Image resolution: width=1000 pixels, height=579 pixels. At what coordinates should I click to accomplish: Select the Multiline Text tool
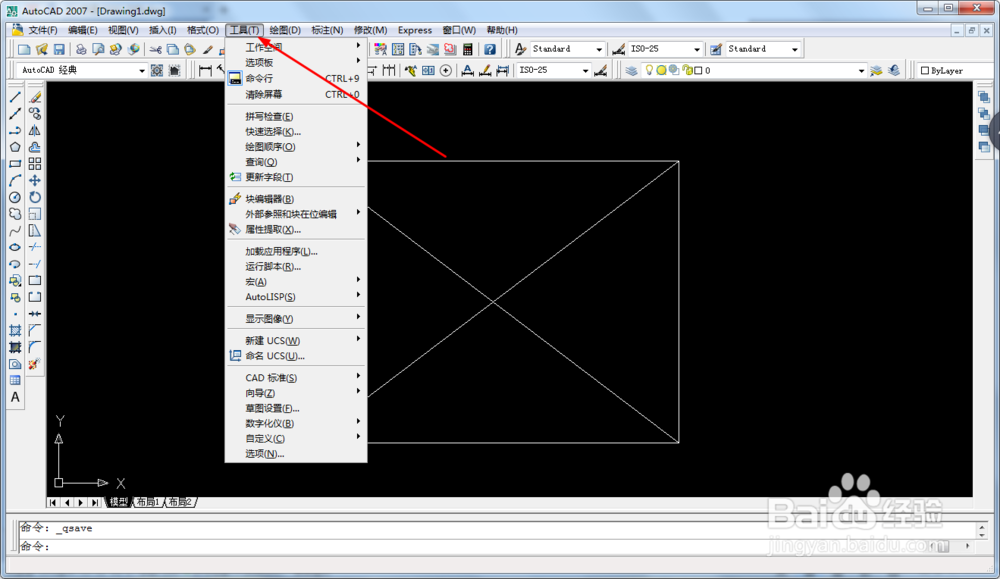coord(15,397)
